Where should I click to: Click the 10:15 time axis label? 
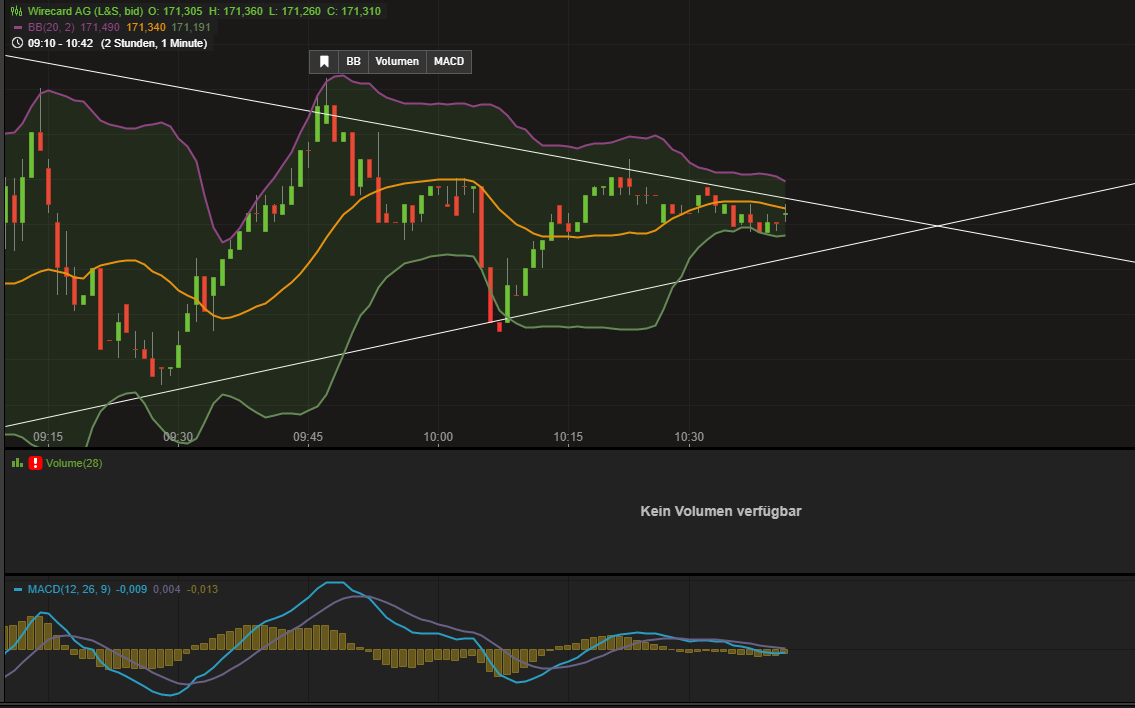(568, 437)
